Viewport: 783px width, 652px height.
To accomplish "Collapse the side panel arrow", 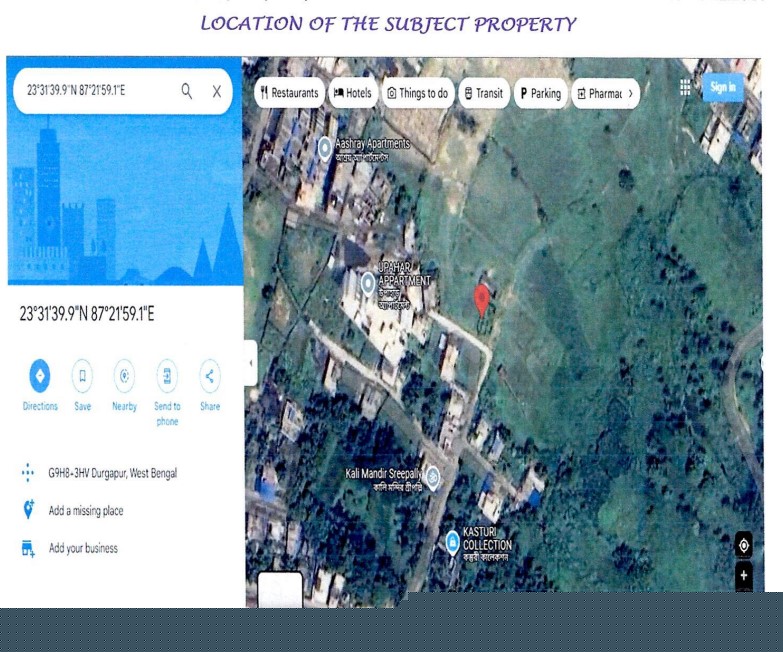I will (x=251, y=363).
